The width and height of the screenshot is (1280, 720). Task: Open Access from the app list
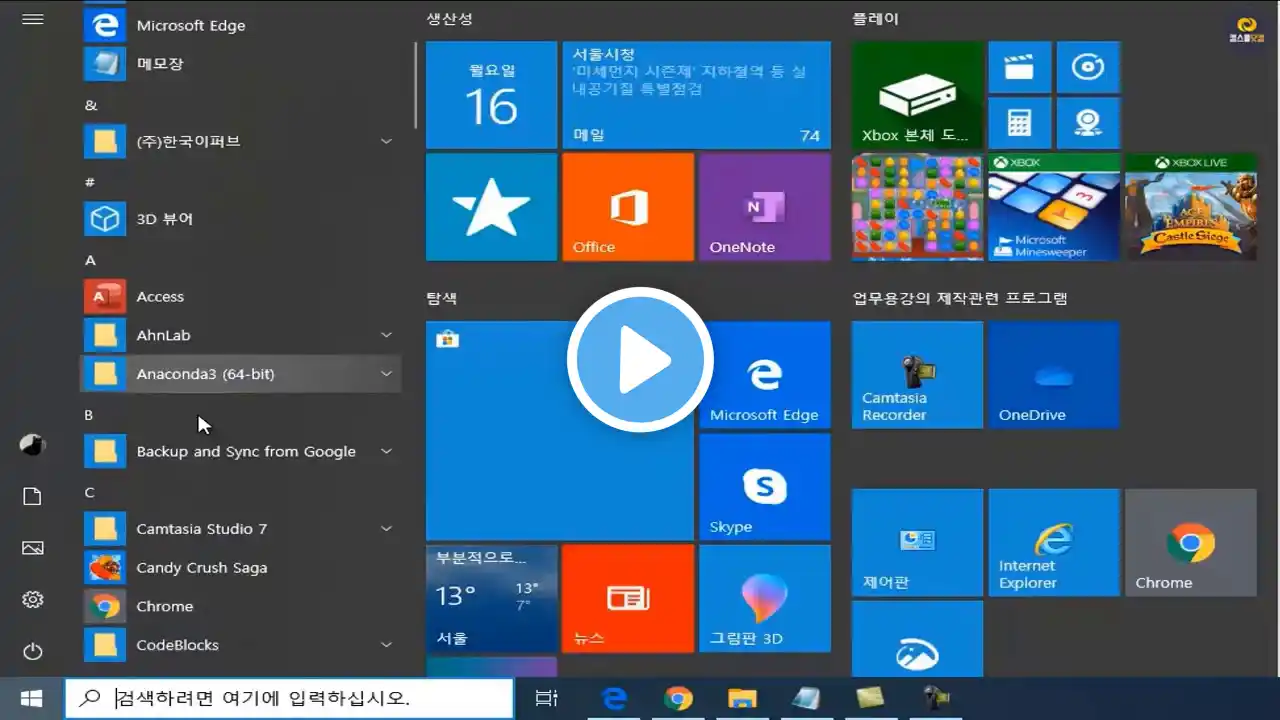240,296
